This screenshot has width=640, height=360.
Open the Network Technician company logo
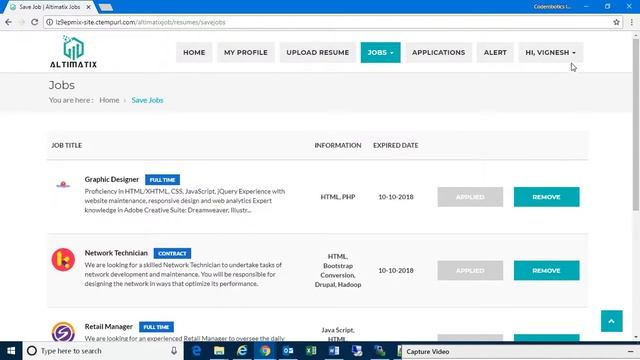coord(63,260)
